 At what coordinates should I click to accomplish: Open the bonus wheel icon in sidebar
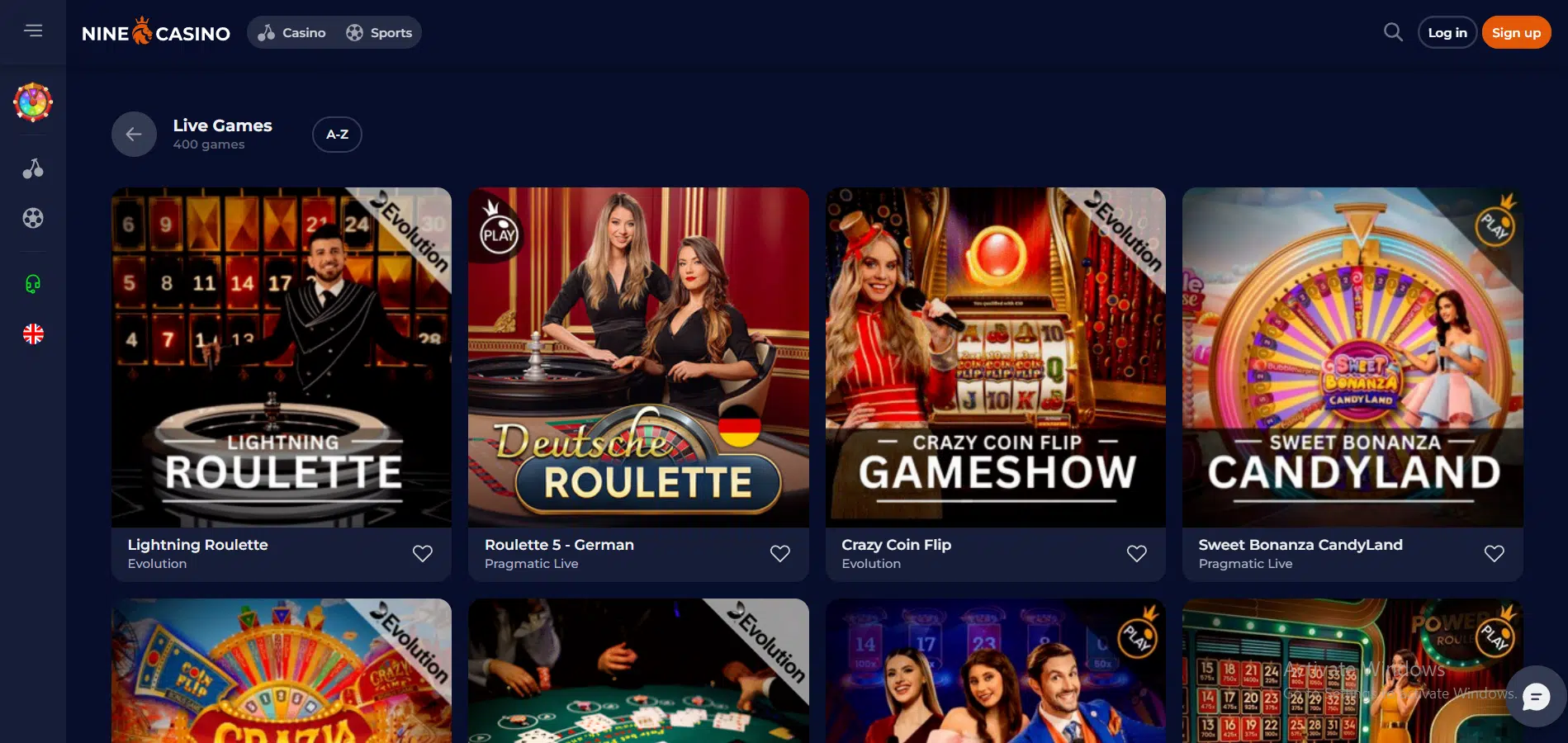coord(33,102)
